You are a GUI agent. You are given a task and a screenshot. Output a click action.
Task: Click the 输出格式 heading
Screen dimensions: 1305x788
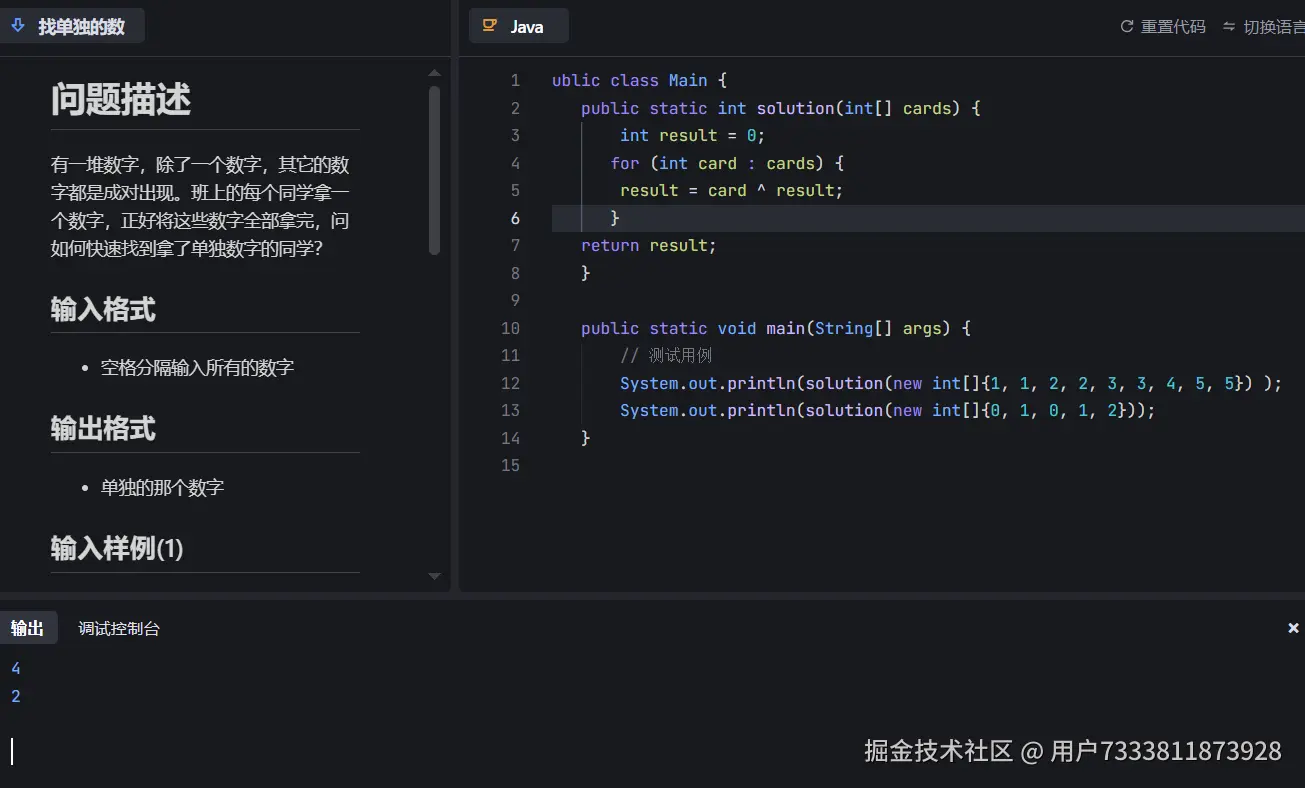coord(103,429)
